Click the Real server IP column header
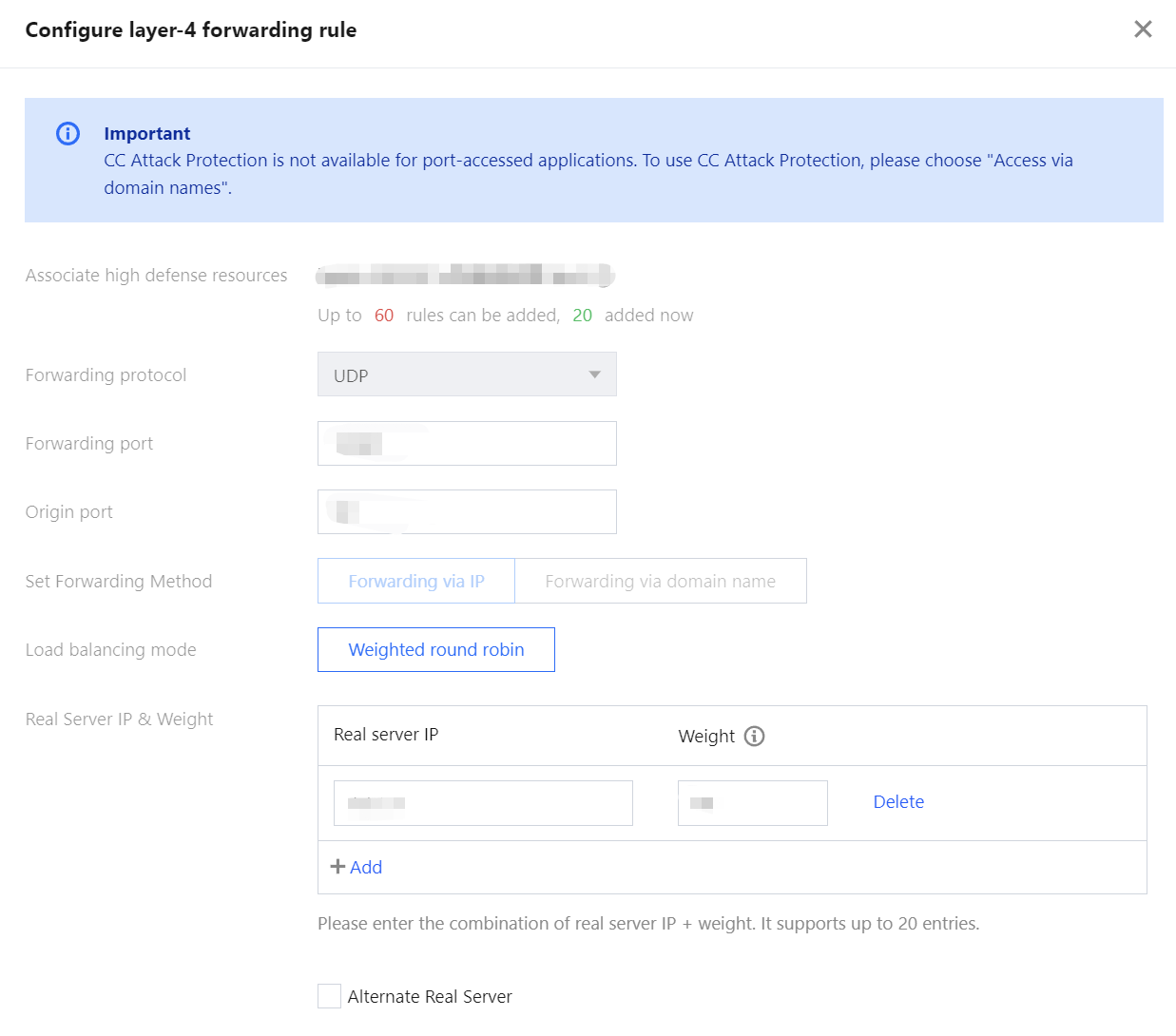 [386, 735]
